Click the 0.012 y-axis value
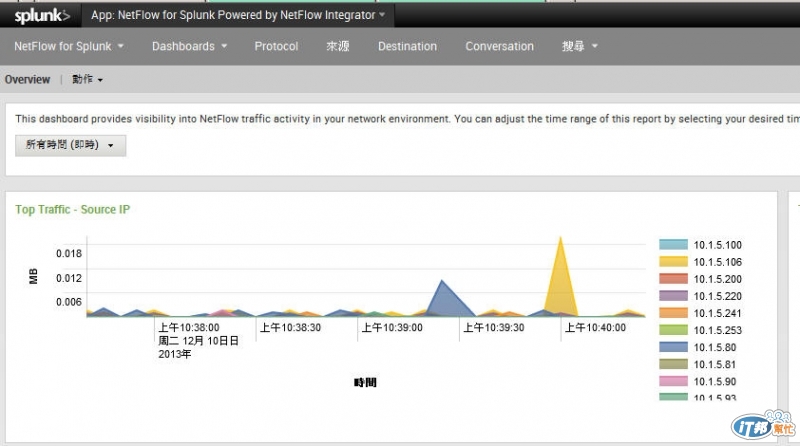Image resolution: width=800 pixels, height=446 pixels. (x=69, y=278)
